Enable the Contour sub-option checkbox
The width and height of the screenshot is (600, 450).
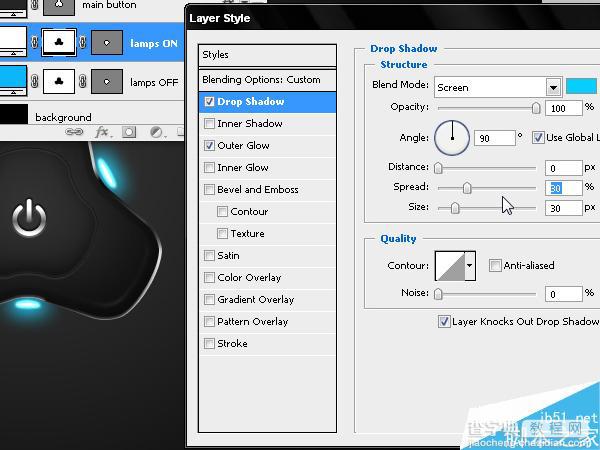[222, 212]
